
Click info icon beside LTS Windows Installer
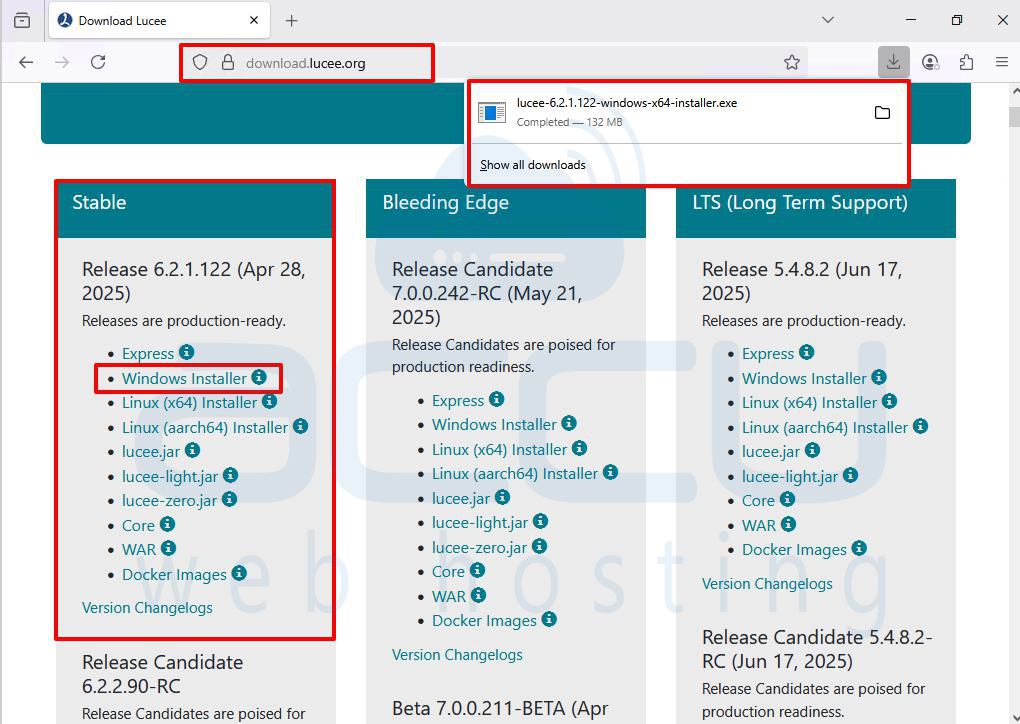click(x=879, y=377)
